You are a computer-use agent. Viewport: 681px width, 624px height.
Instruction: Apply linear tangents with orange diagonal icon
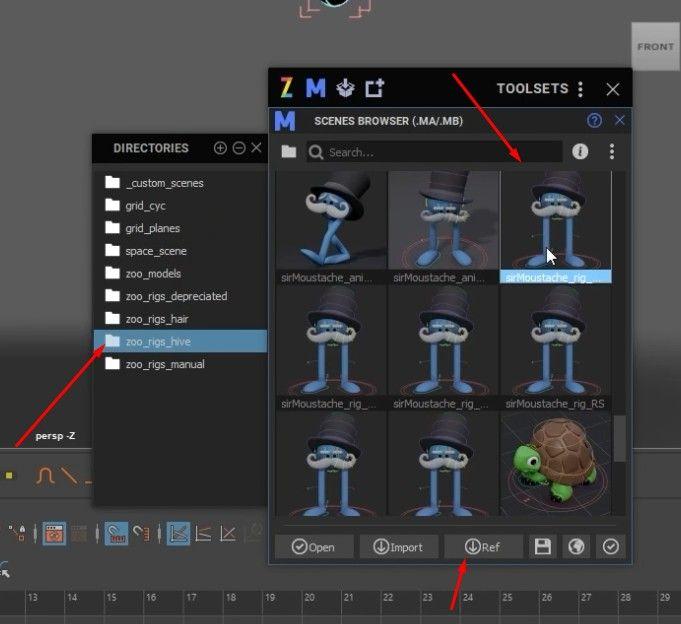(69, 475)
